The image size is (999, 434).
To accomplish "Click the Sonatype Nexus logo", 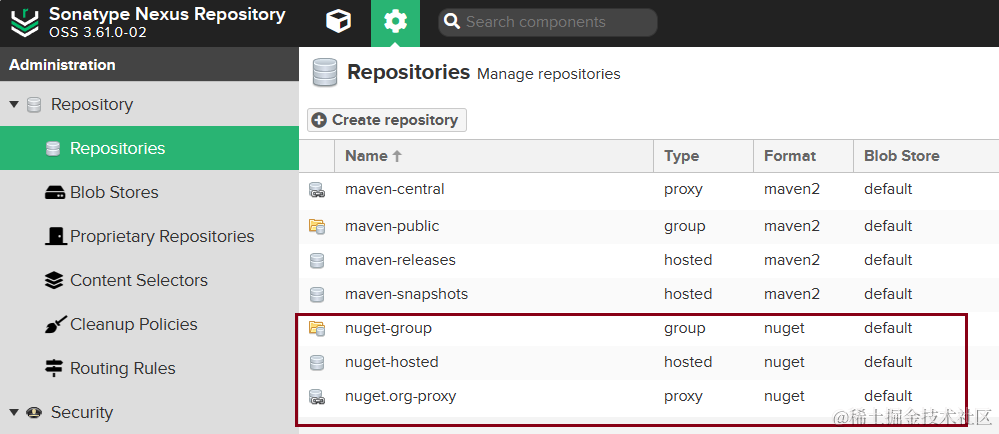I will [25, 22].
